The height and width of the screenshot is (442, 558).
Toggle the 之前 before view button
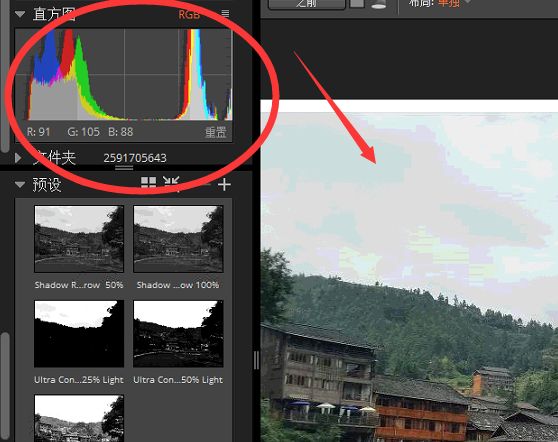click(x=306, y=4)
